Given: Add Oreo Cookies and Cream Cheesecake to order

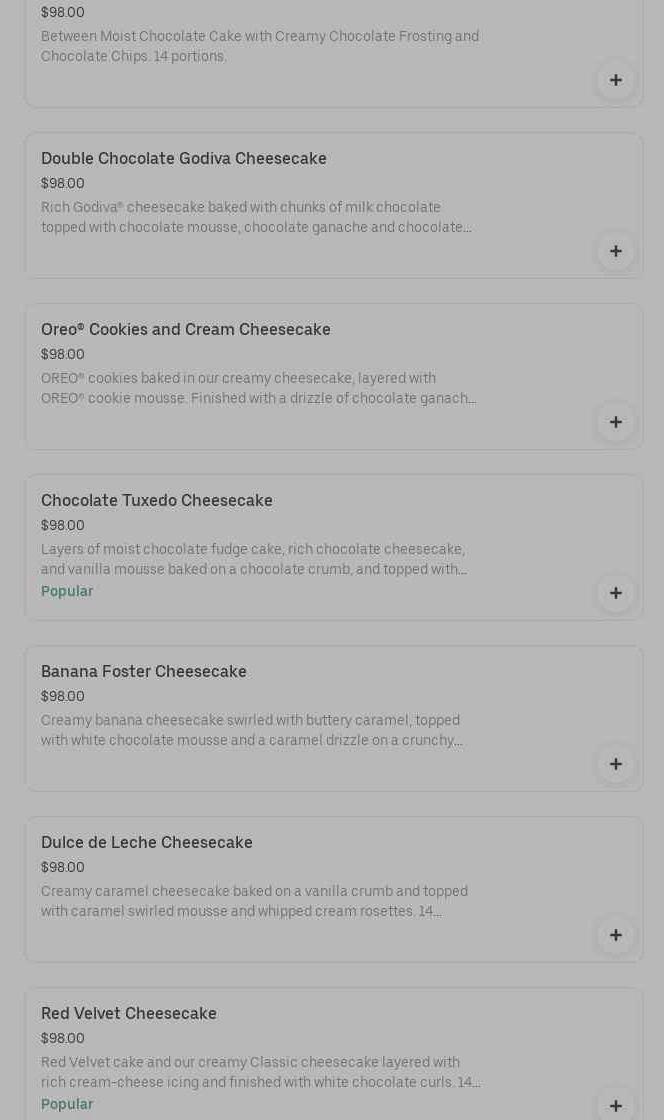Looking at the screenshot, I should tap(615, 422).
